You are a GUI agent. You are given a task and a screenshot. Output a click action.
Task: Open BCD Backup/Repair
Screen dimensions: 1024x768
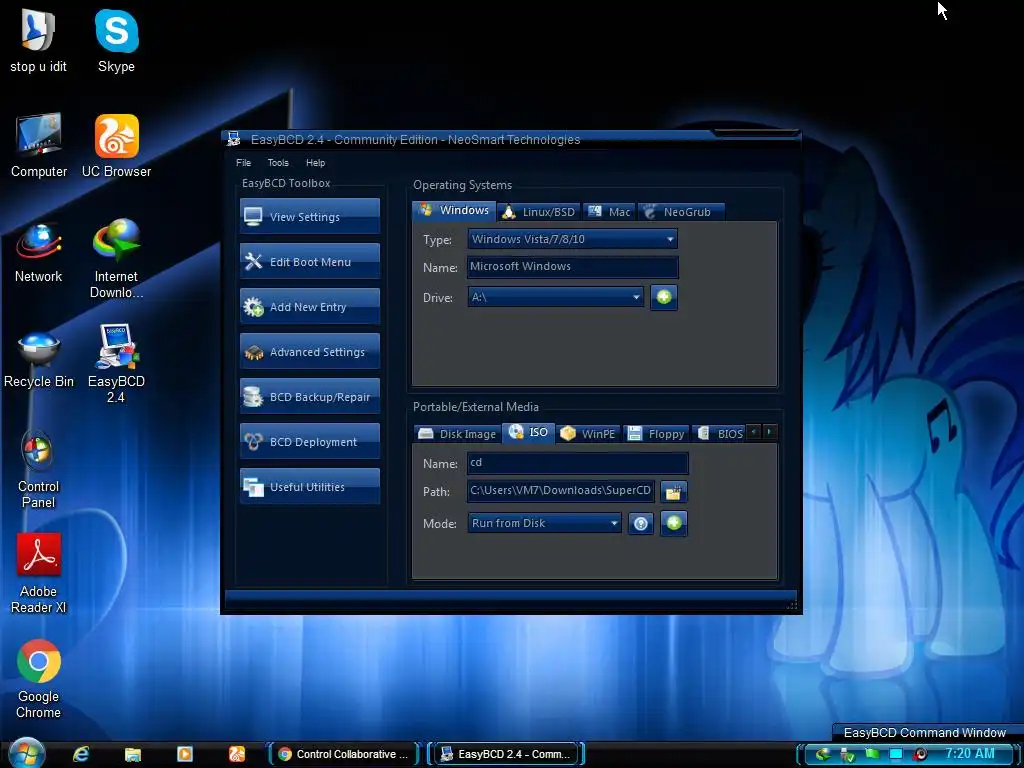pyautogui.click(x=310, y=396)
